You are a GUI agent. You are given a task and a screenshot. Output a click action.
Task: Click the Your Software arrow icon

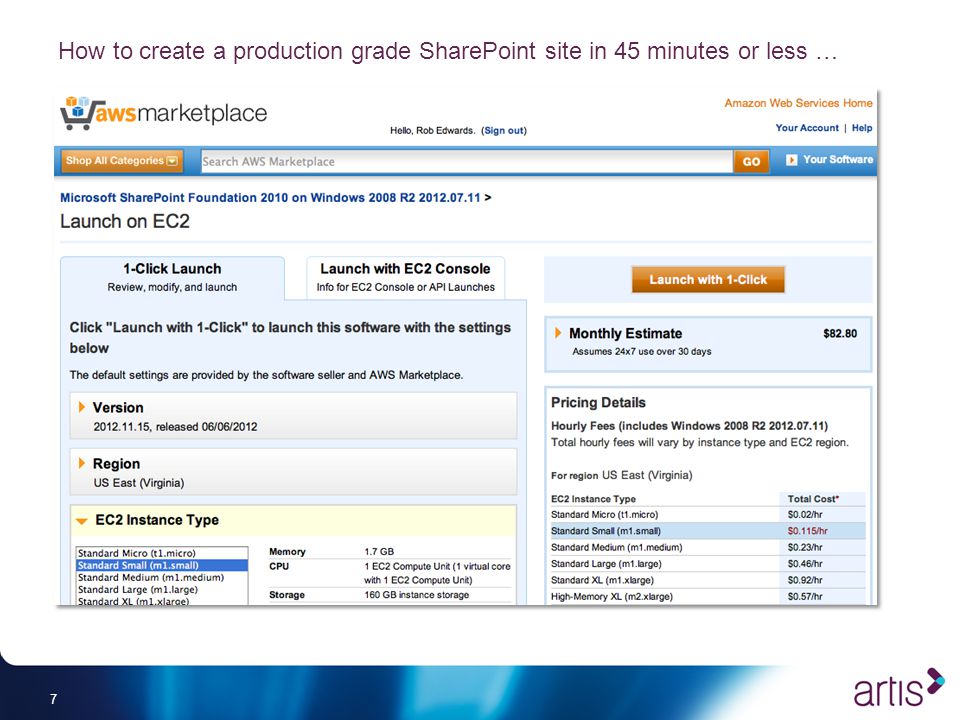[791, 160]
